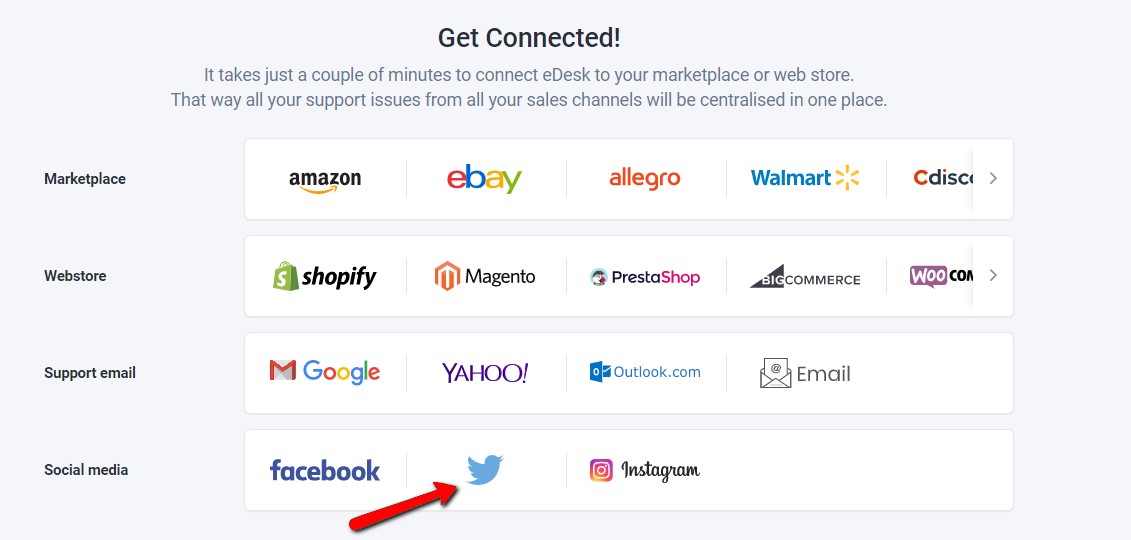1131x540 pixels.
Task: Select the Magento webstore
Action: pyautogui.click(x=485, y=276)
